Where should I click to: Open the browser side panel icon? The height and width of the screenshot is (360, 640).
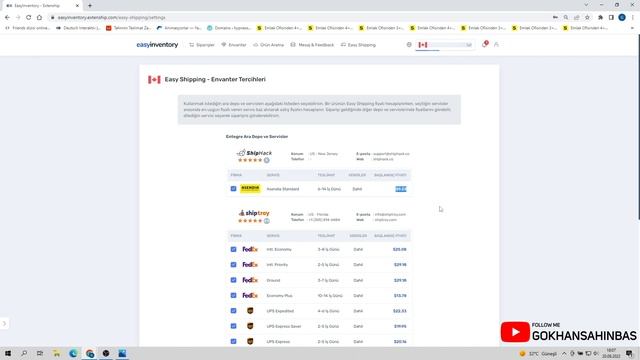[611, 18]
